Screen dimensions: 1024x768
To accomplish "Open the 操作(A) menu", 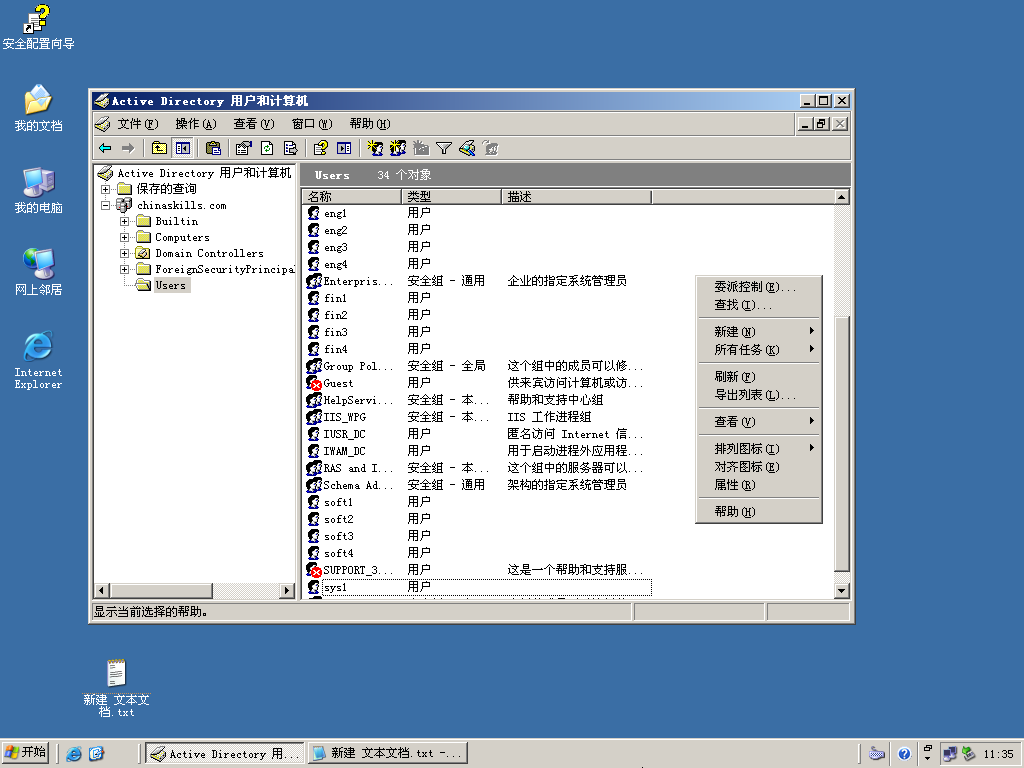I will [196, 124].
